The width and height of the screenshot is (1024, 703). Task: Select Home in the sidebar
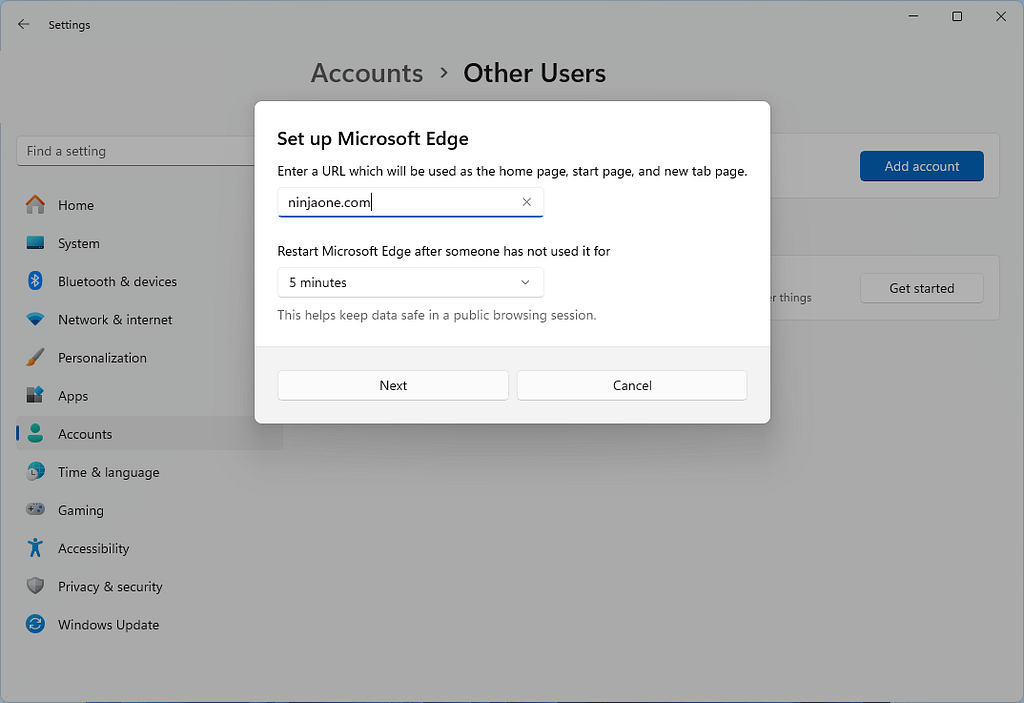click(x=75, y=205)
